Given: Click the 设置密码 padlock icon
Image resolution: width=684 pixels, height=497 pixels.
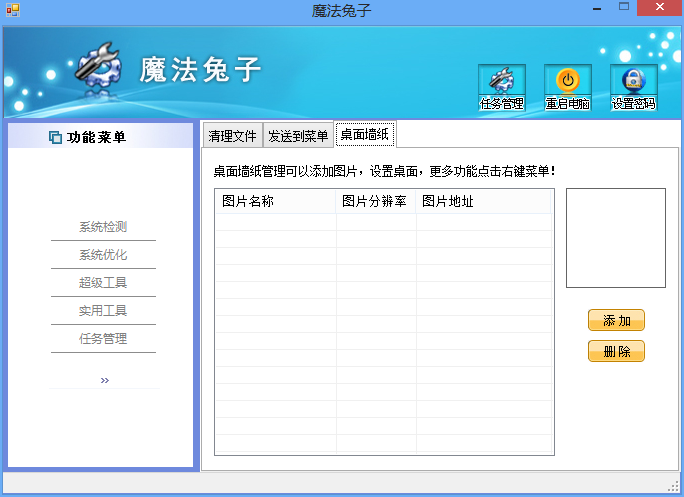Looking at the screenshot, I should tap(633, 87).
